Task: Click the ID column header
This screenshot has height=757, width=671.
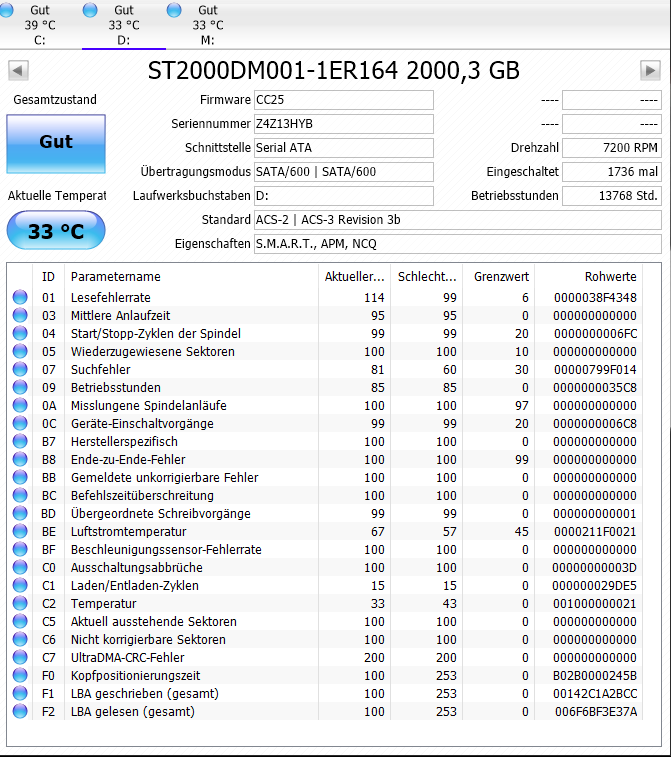Action: 48,277
